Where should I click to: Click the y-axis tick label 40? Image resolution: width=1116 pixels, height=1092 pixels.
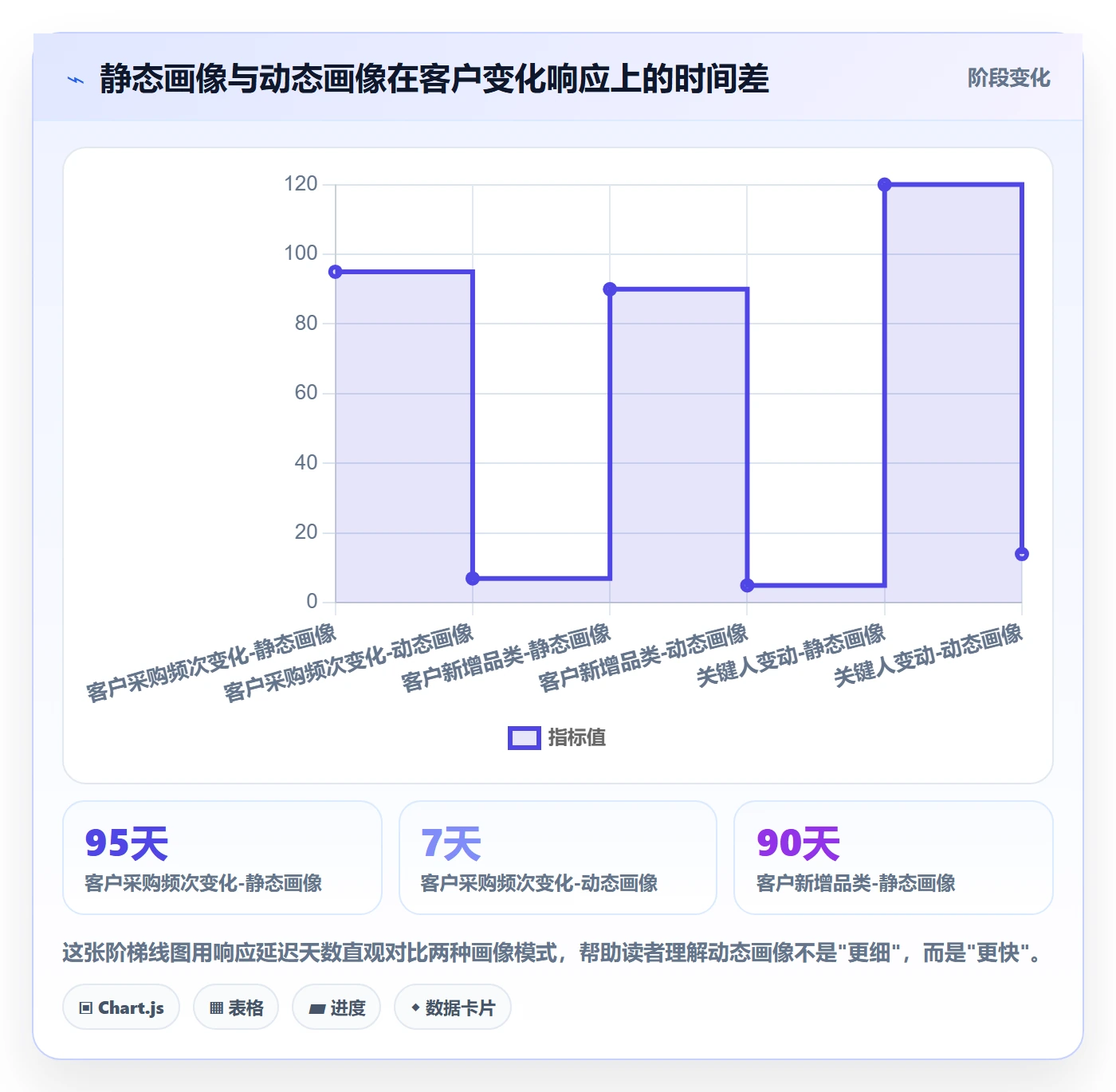pyautogui.click(x=307, y=463)
